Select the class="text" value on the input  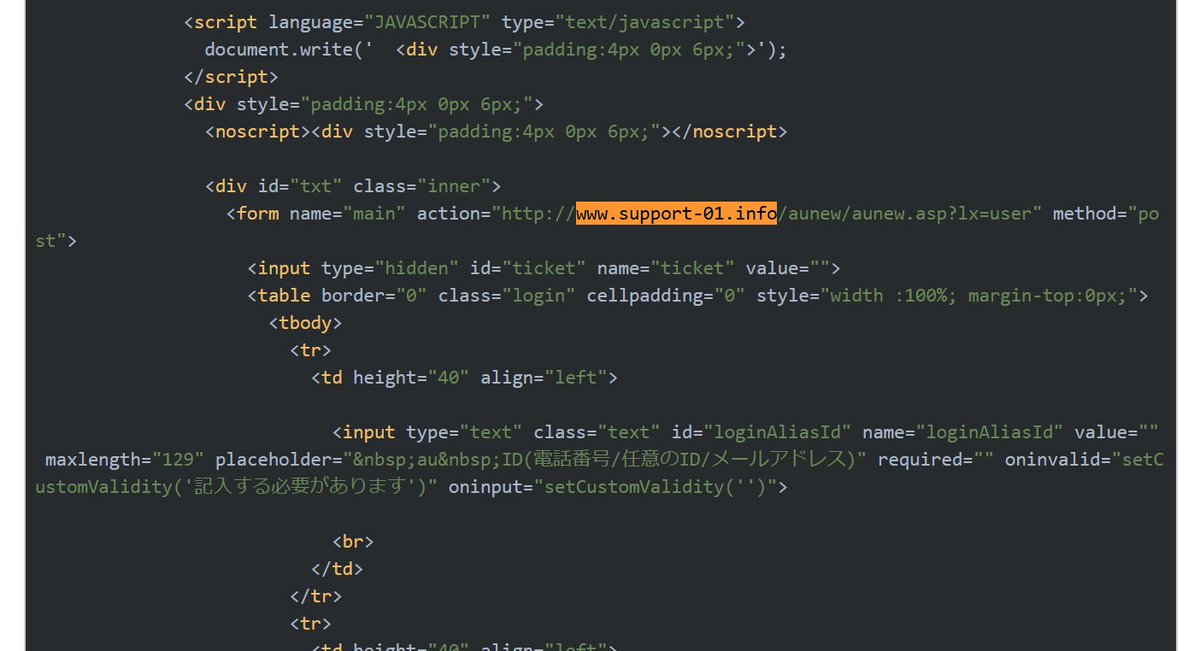point(629,432)
